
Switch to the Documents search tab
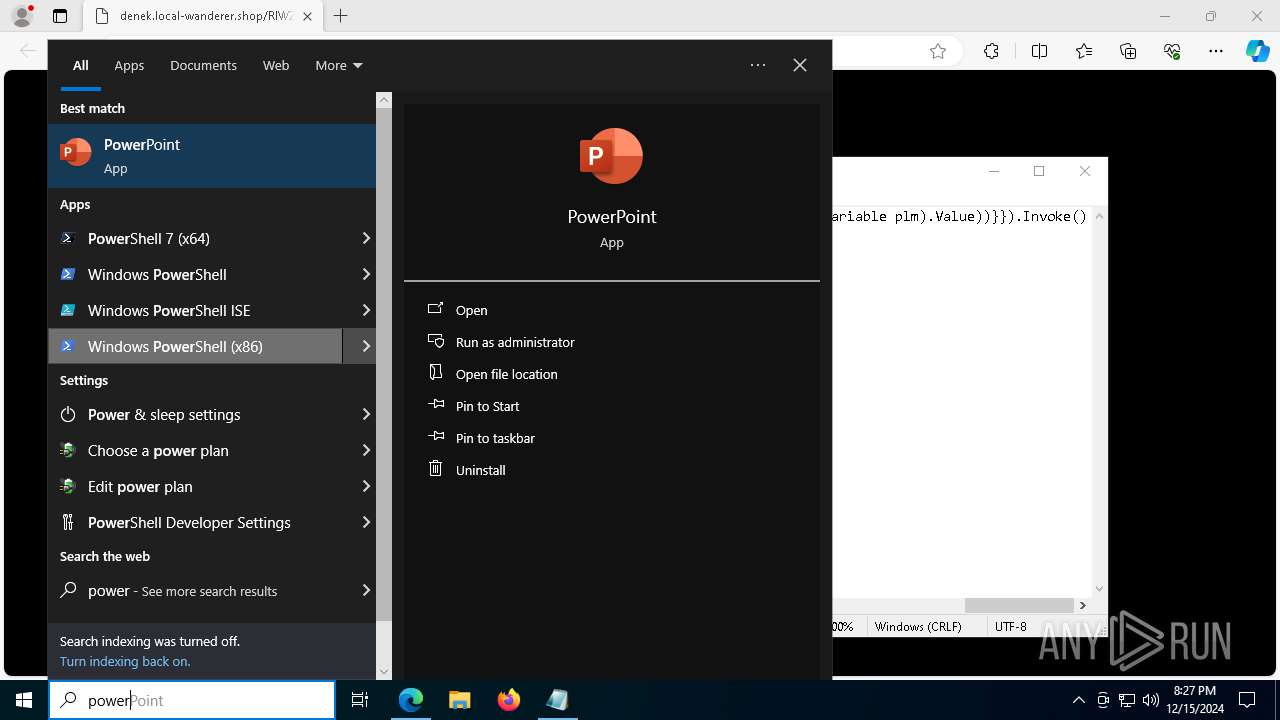[x=203, y=65]
